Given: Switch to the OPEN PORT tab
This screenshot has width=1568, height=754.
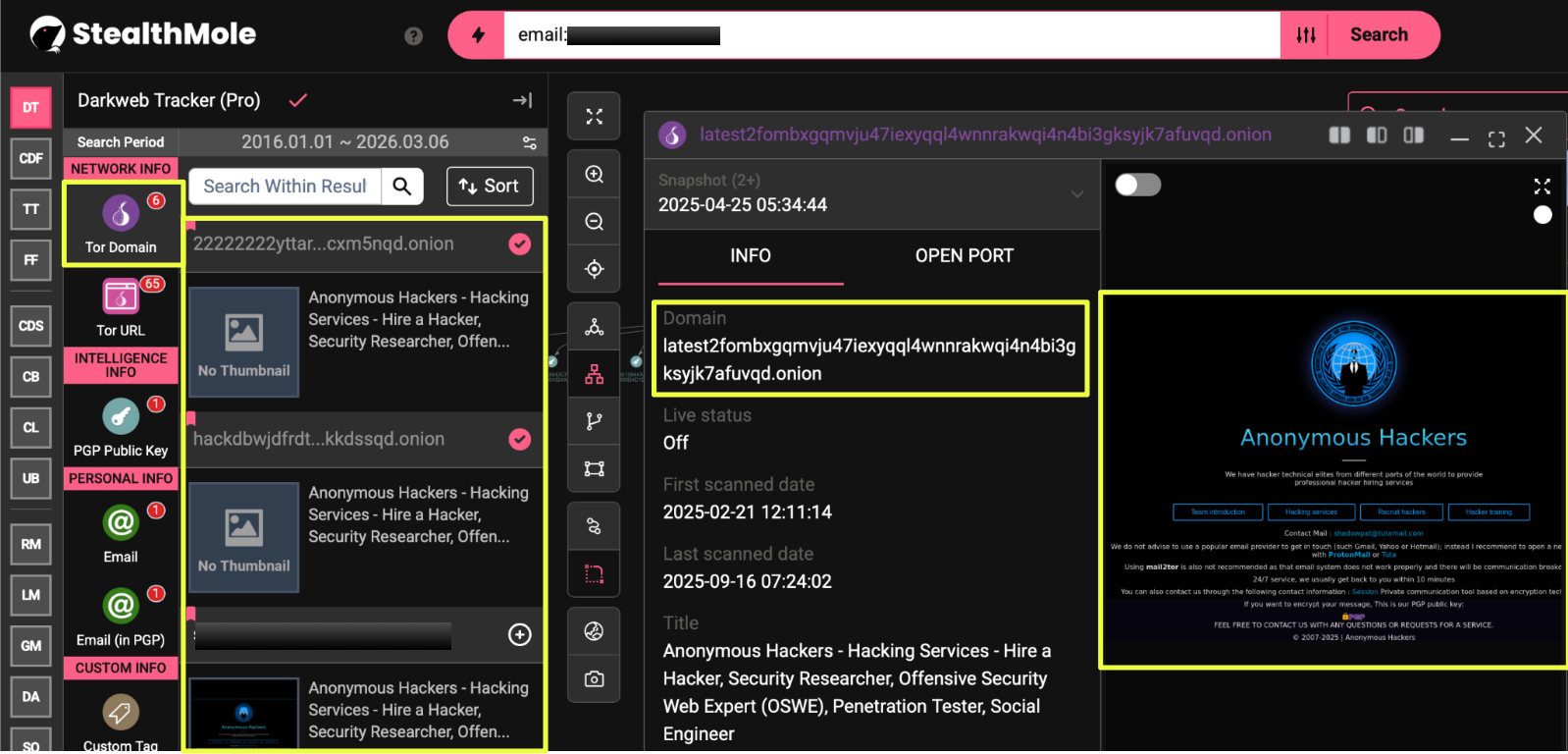Looking at the screenshot, I should (964, 255).
